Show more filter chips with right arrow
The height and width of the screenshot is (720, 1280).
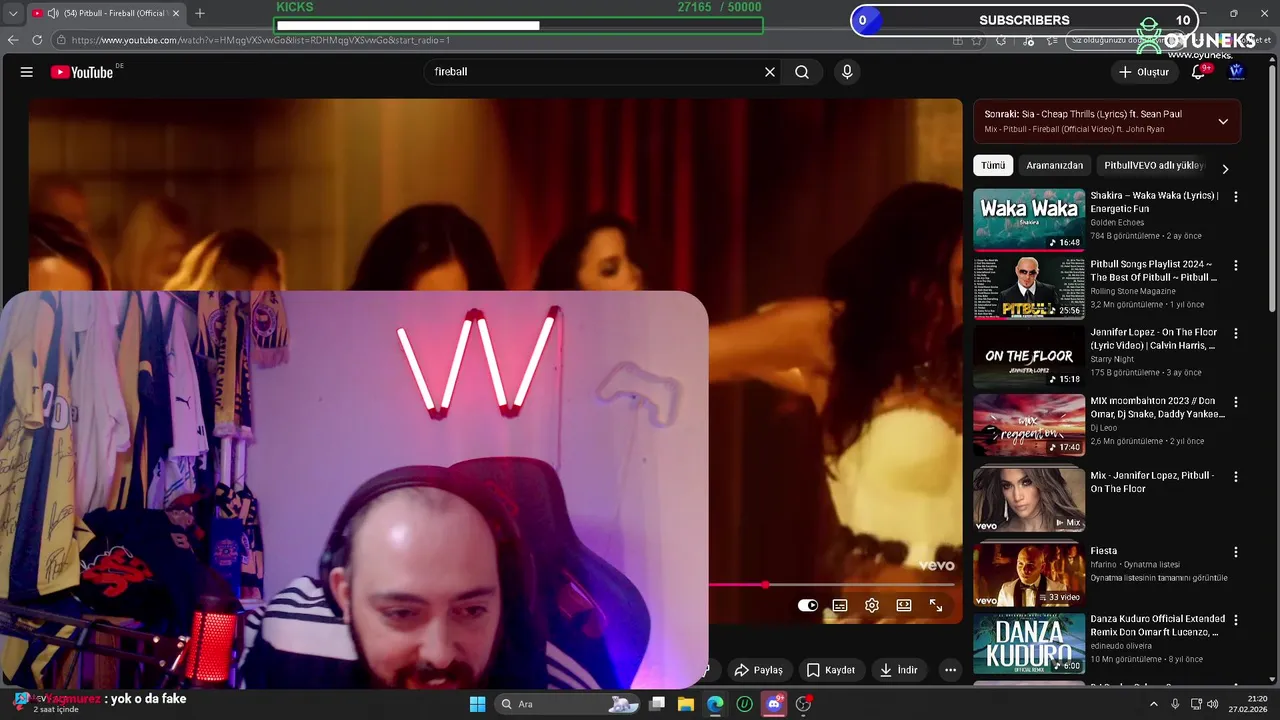point(1225,169)
